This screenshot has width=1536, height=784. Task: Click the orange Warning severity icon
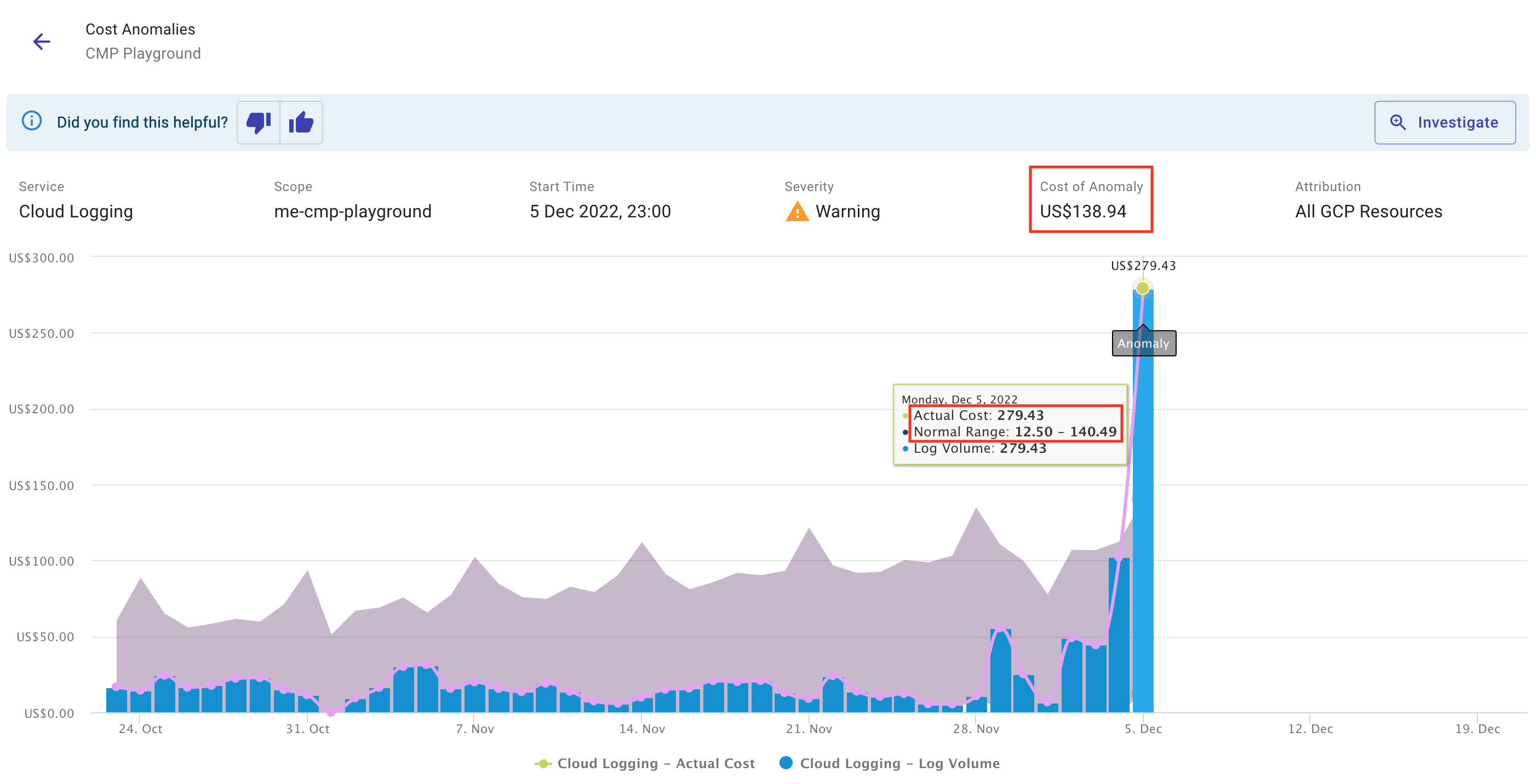click(796, 211)
